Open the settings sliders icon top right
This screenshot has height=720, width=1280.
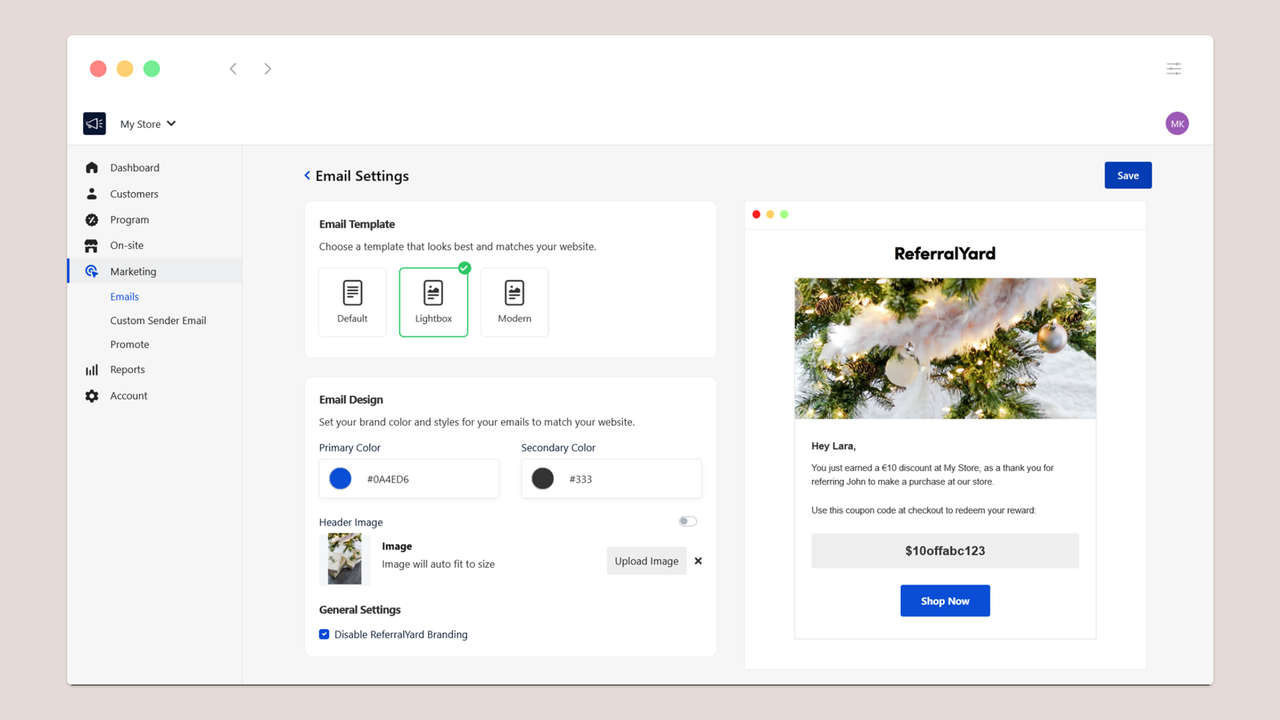point(1173,68)
